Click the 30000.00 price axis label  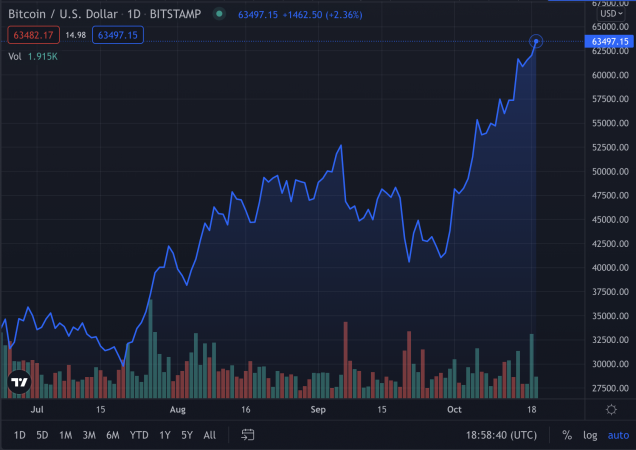click(610, 364)
